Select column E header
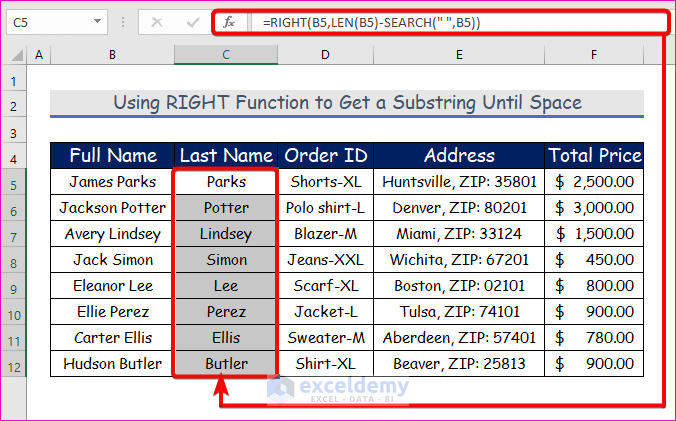Screen dimensions: 676x421 [x=459, y=55]
